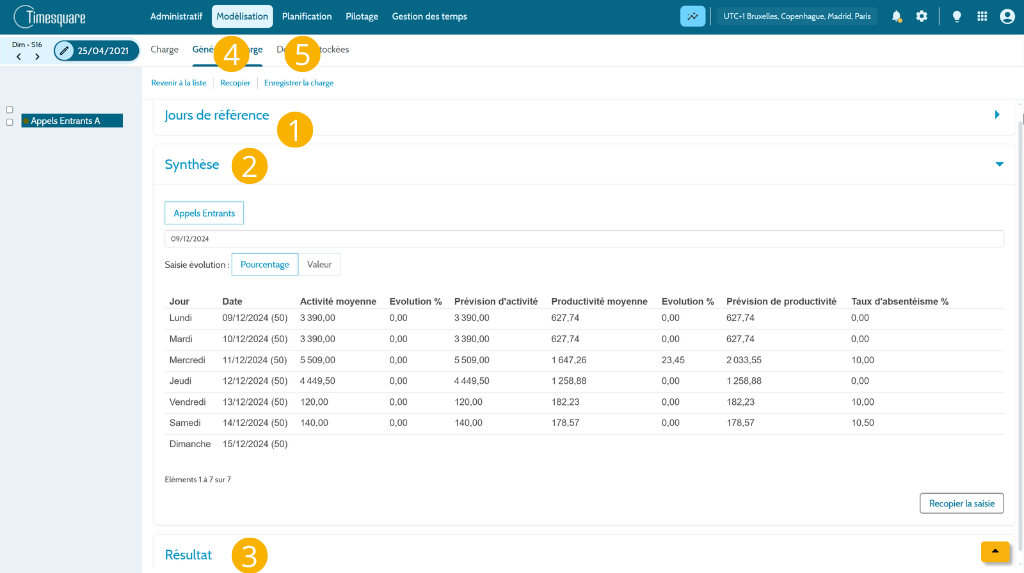Click Jeudi productivity 1 258,88
This screenshot has height=573, width=1024.
pos(569,381)
